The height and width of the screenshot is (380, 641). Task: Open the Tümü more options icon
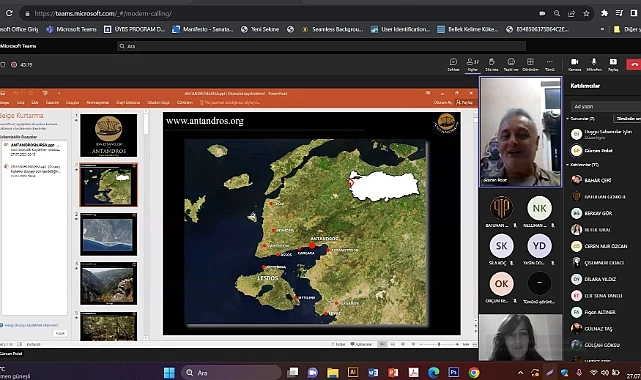(549, 64)
